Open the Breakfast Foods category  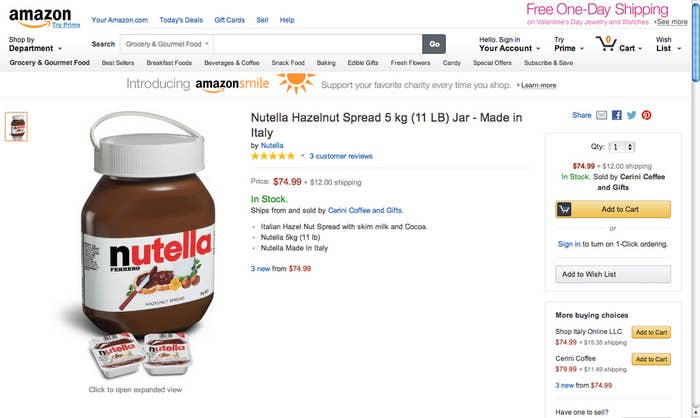click(169, 63)
